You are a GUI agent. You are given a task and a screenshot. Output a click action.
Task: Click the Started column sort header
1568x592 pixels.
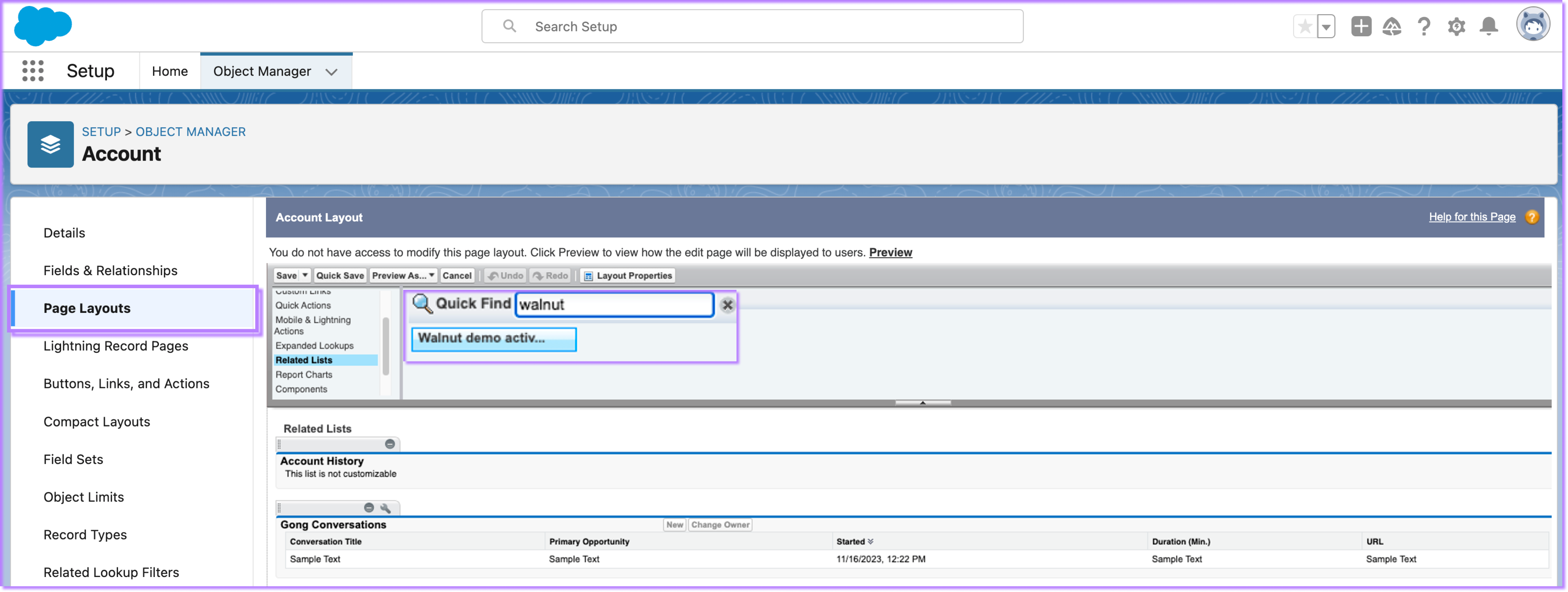point(854,541)
